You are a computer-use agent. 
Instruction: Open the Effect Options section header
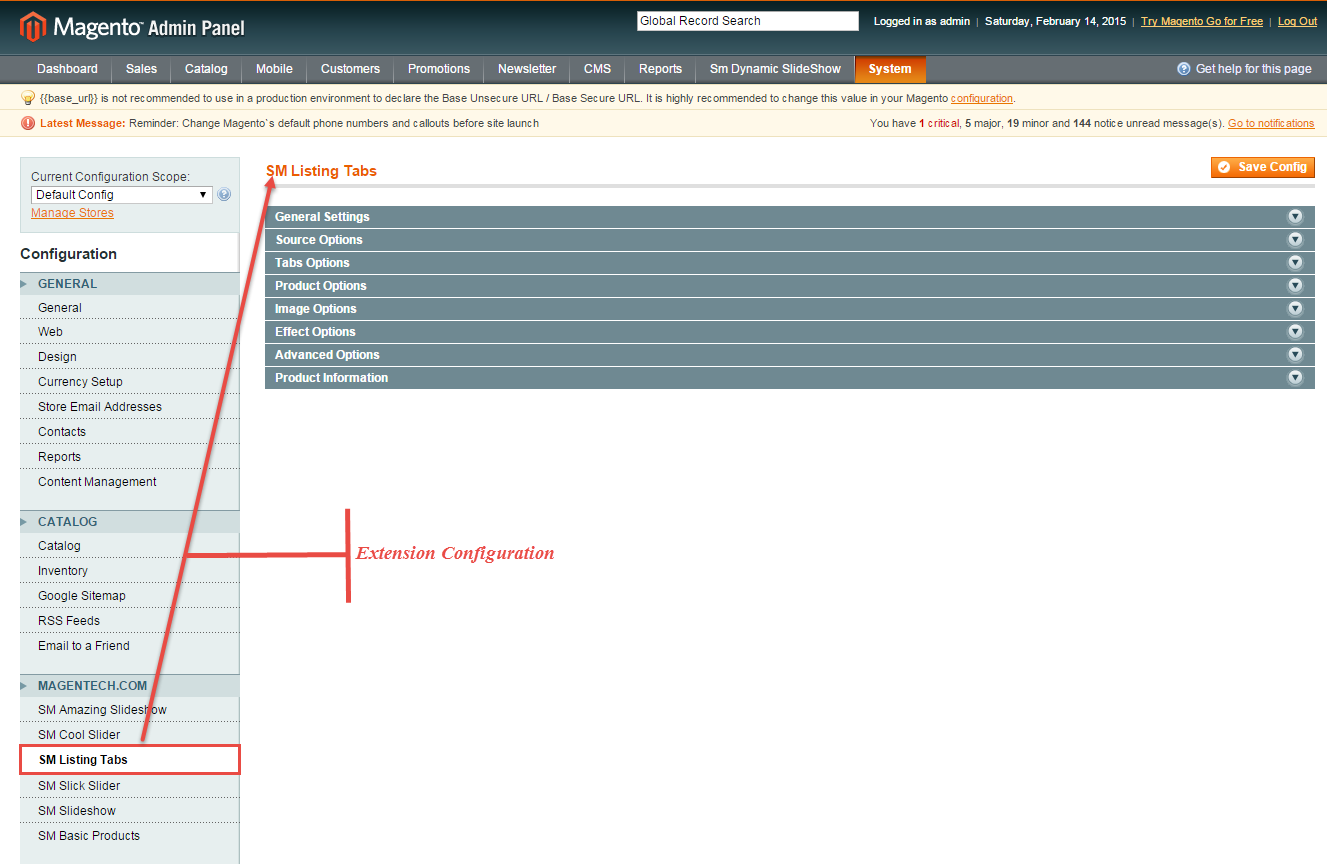tap(789, 332)
